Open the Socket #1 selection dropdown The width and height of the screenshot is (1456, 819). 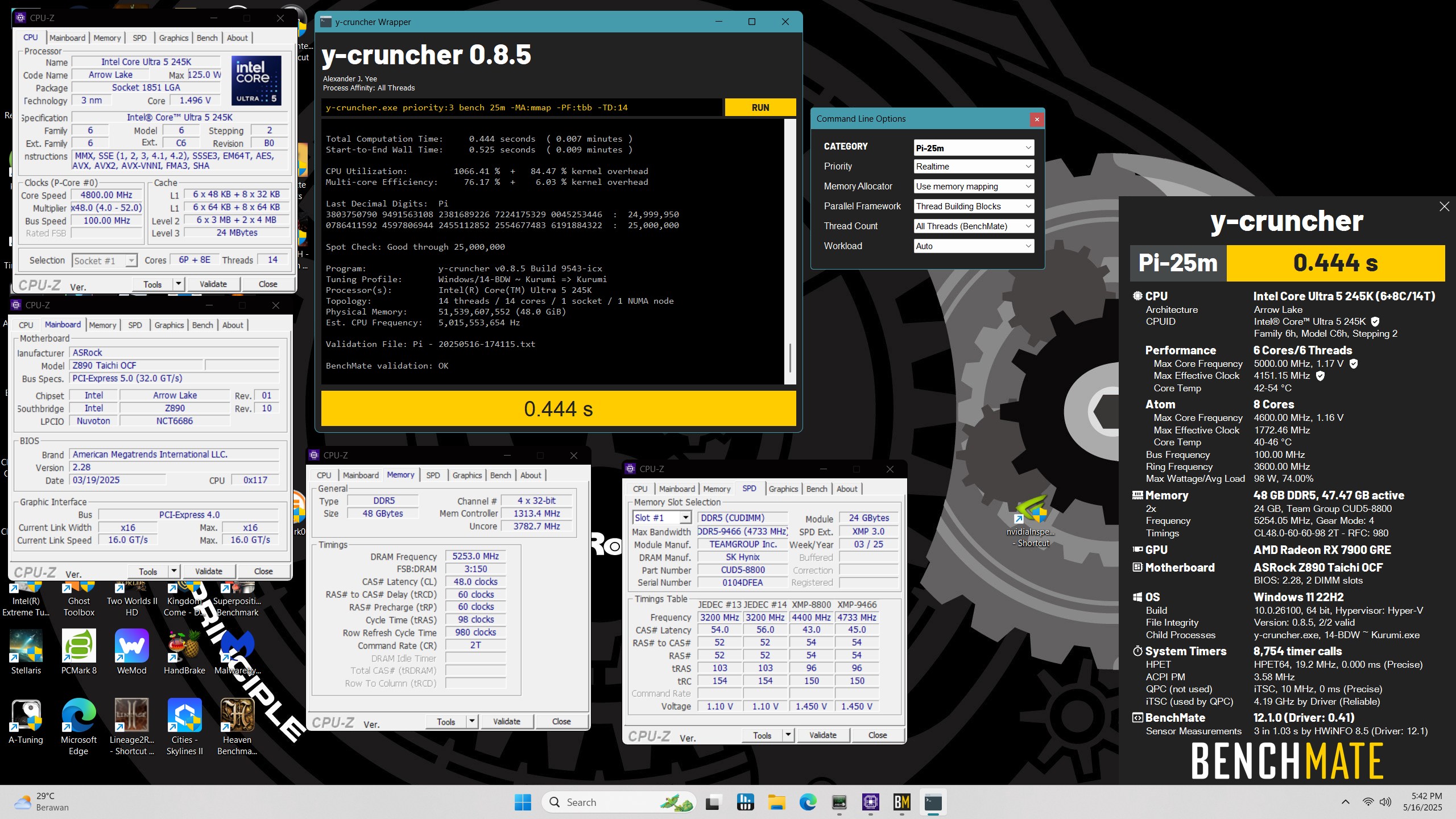tap(105, 260)
